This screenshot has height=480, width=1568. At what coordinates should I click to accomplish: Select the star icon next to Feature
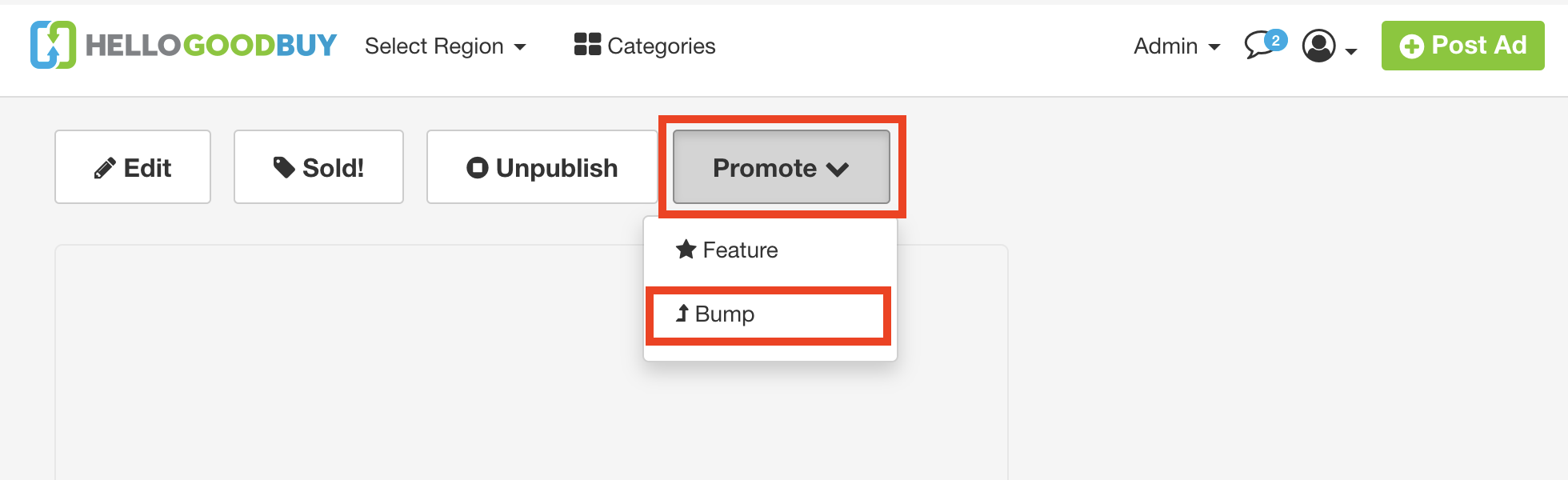[x=684, y=250]
